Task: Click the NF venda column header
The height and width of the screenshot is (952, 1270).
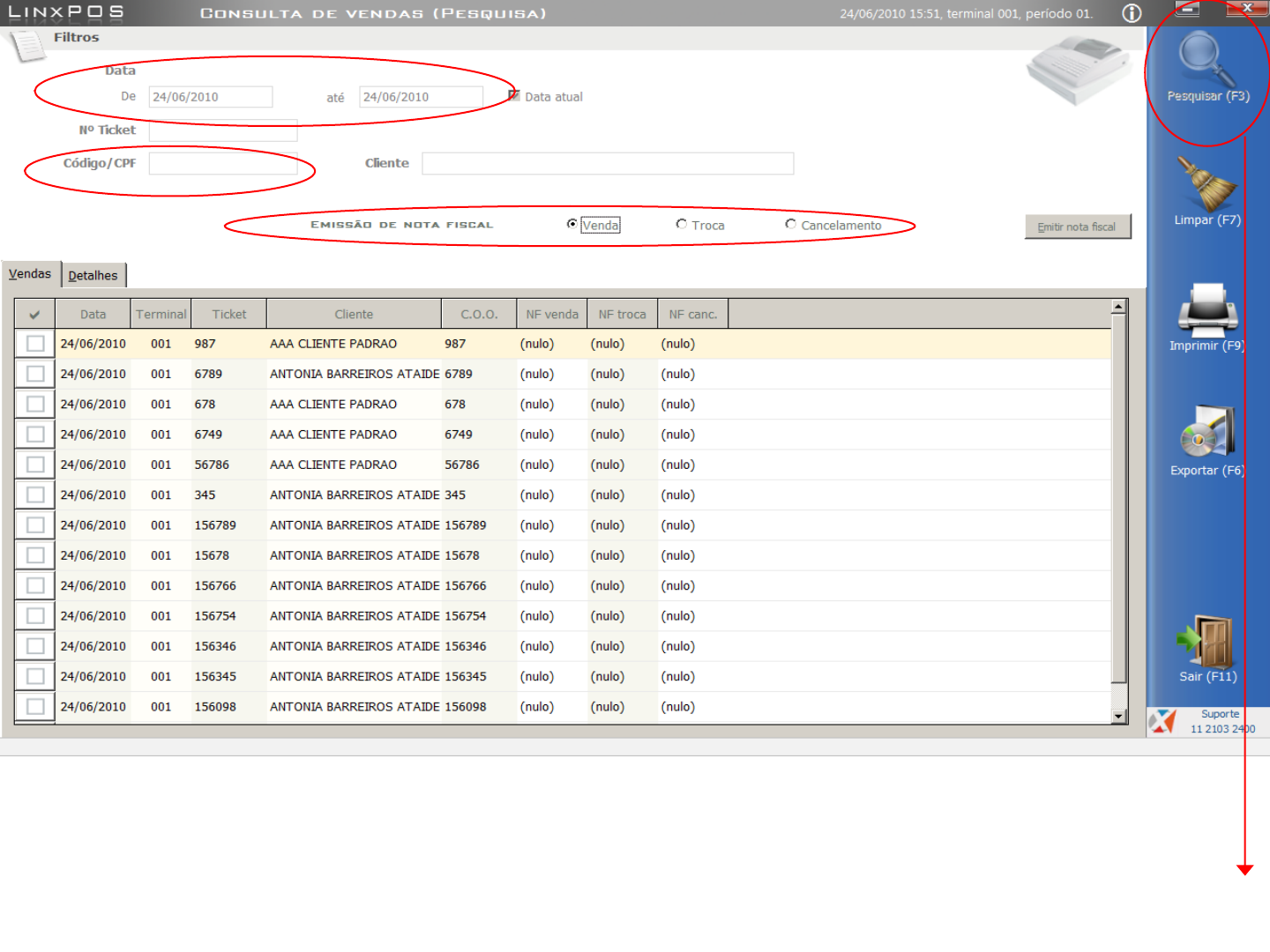Action: click(x=552, y=314)
